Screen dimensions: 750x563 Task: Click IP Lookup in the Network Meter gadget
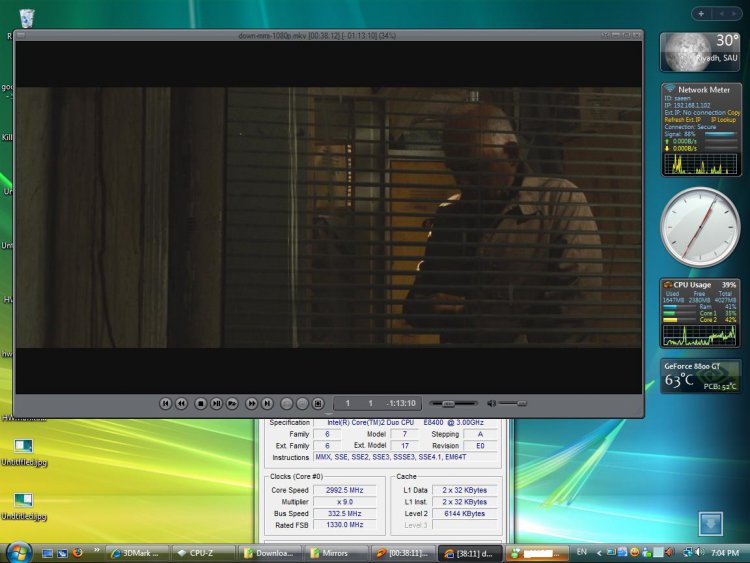click(723, 120)
